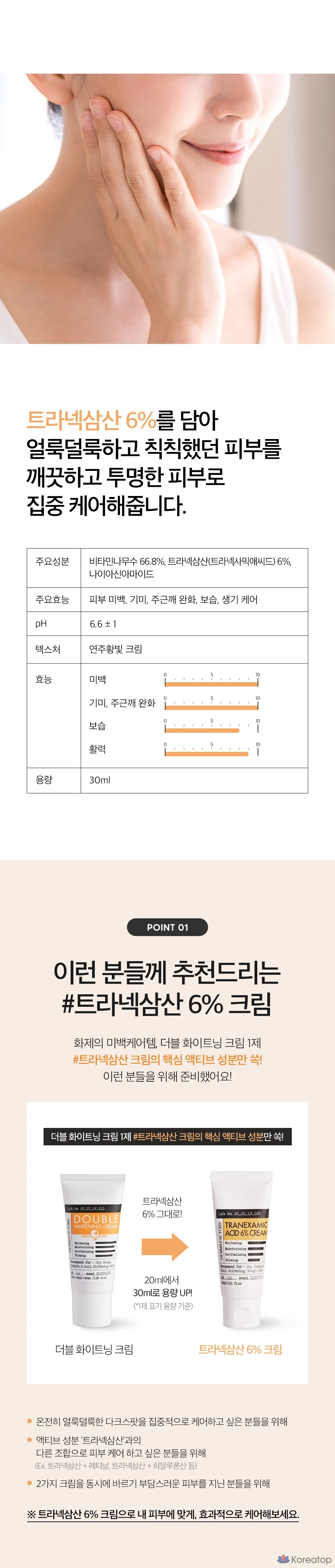This screenshot has height=1568, width=335.
Task: Click the 활력 rating bar
Action: [x=206, y=754]
